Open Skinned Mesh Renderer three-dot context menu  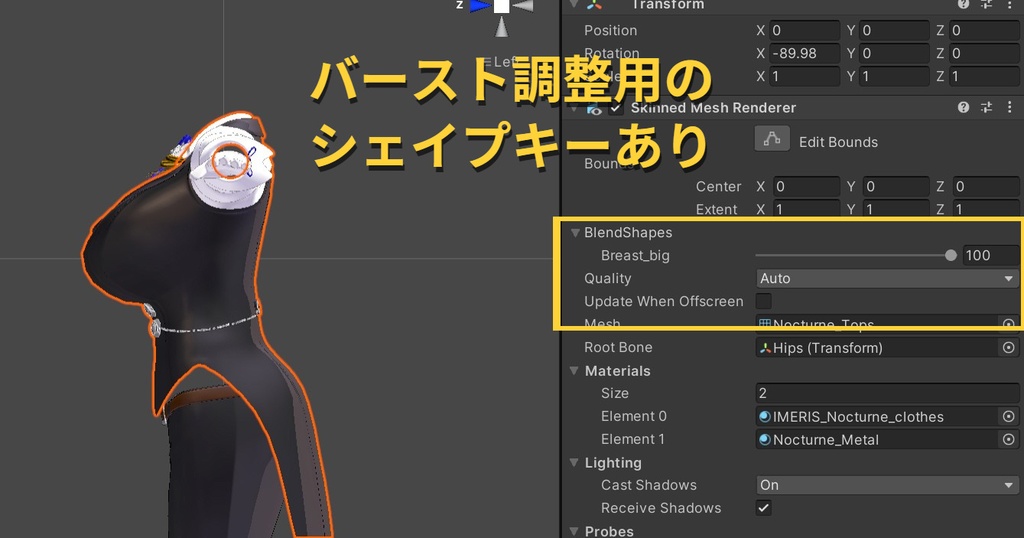[1010, 108]
